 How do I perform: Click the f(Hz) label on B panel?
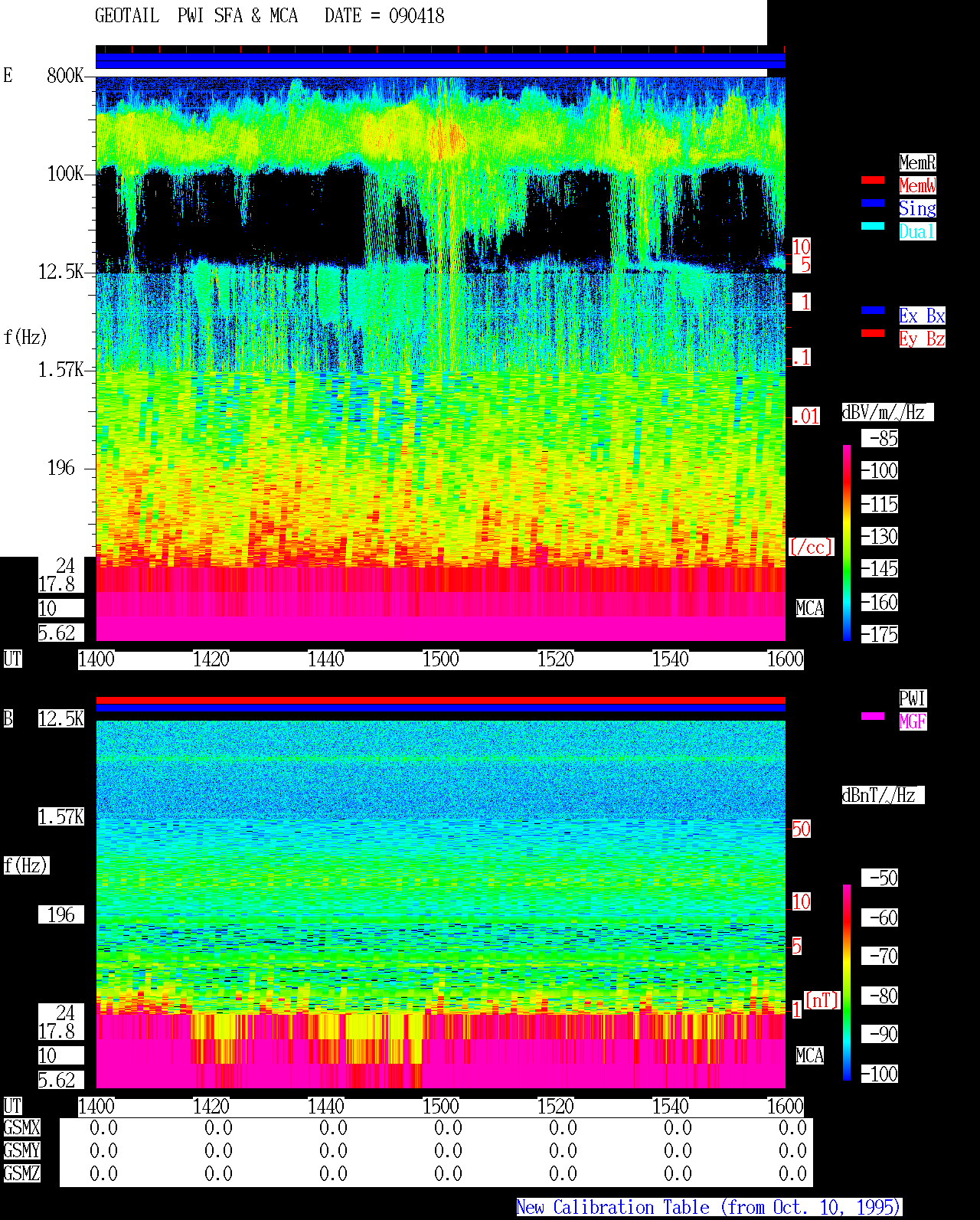click(25, 865)
